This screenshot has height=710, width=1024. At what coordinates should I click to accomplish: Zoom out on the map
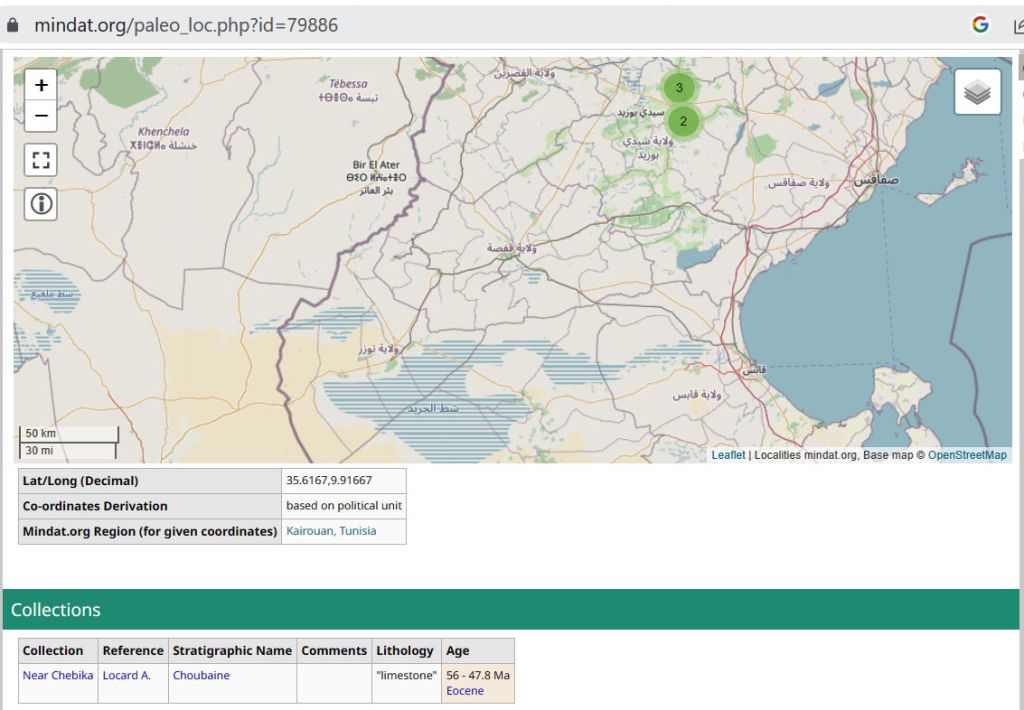point(41,116)
